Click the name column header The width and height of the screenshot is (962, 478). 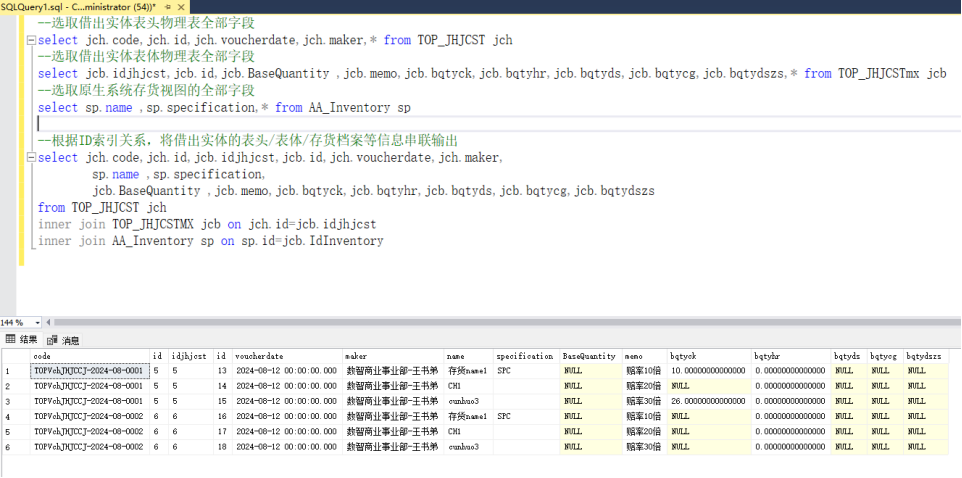point(469,356)
